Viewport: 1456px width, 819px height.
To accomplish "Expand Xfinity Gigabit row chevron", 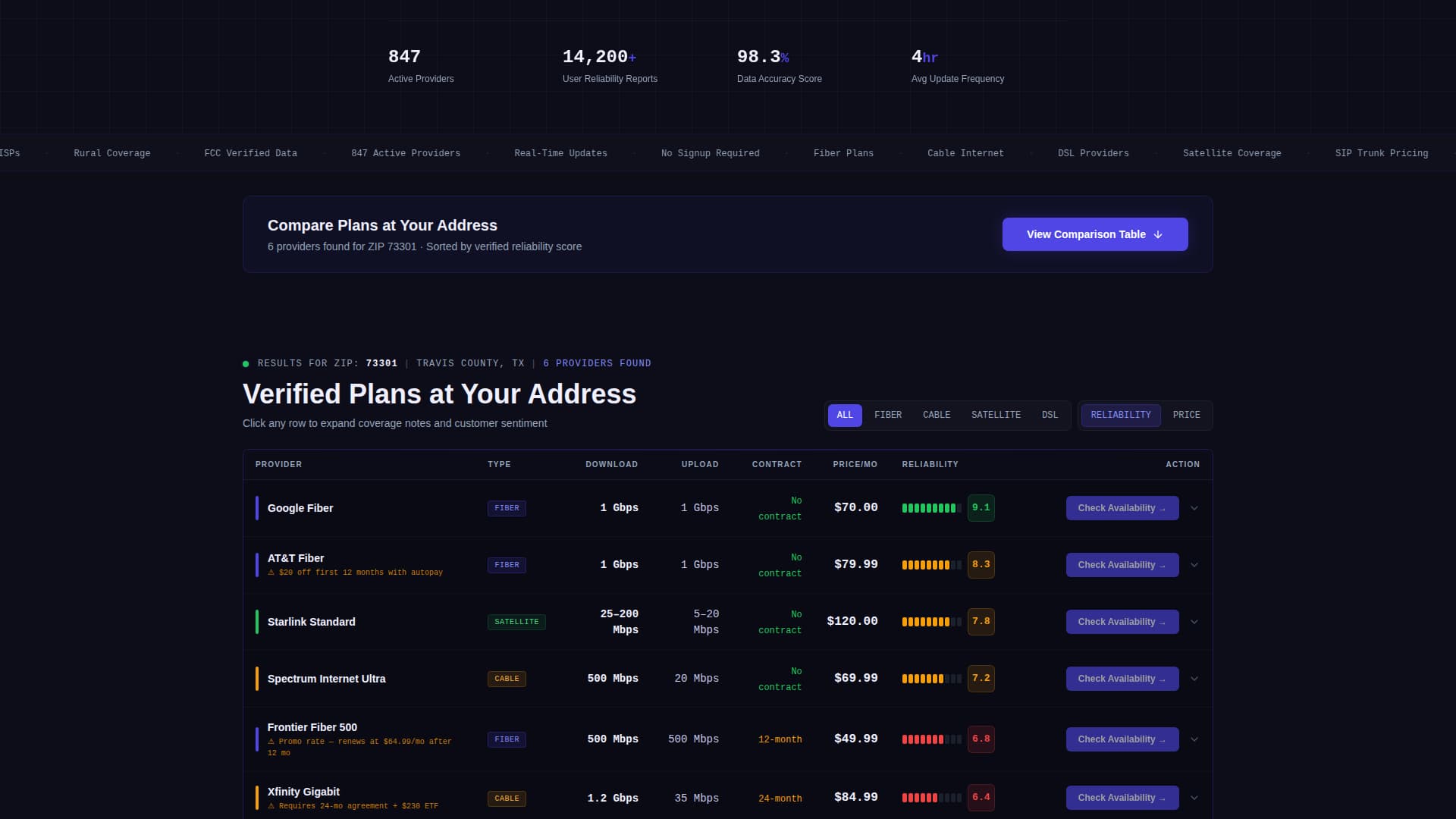I will 1194,798.
